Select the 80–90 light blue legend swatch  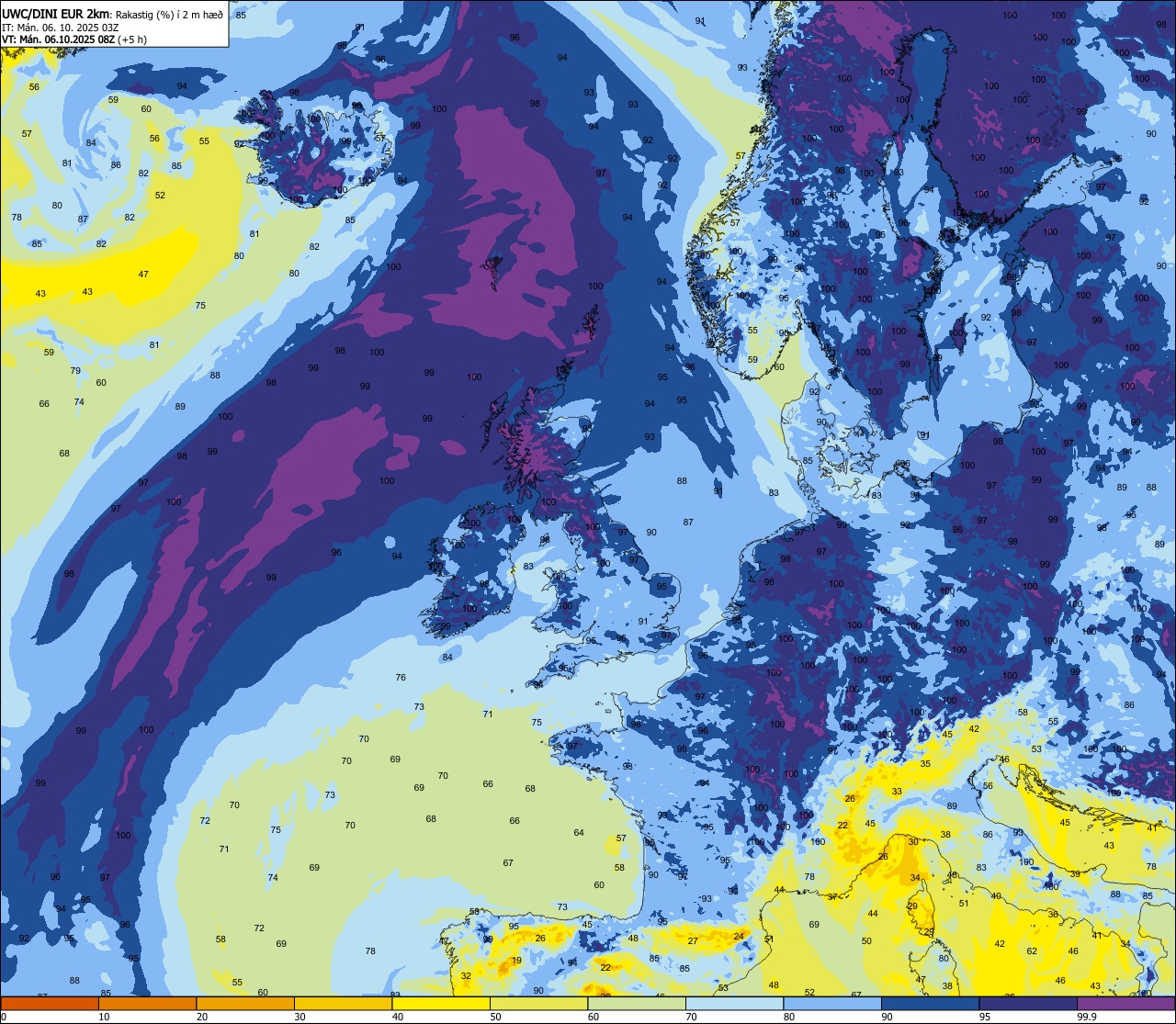click(x=832, y=1003)
